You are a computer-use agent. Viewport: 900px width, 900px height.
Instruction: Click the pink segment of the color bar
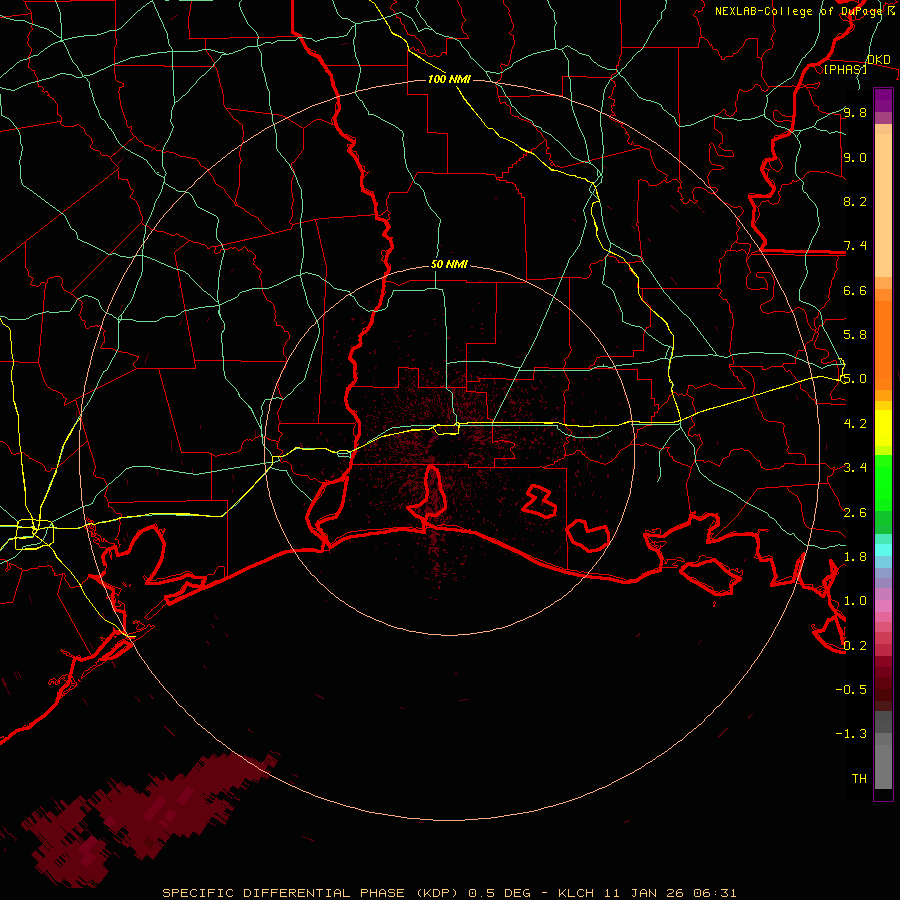tap(883, 606)
